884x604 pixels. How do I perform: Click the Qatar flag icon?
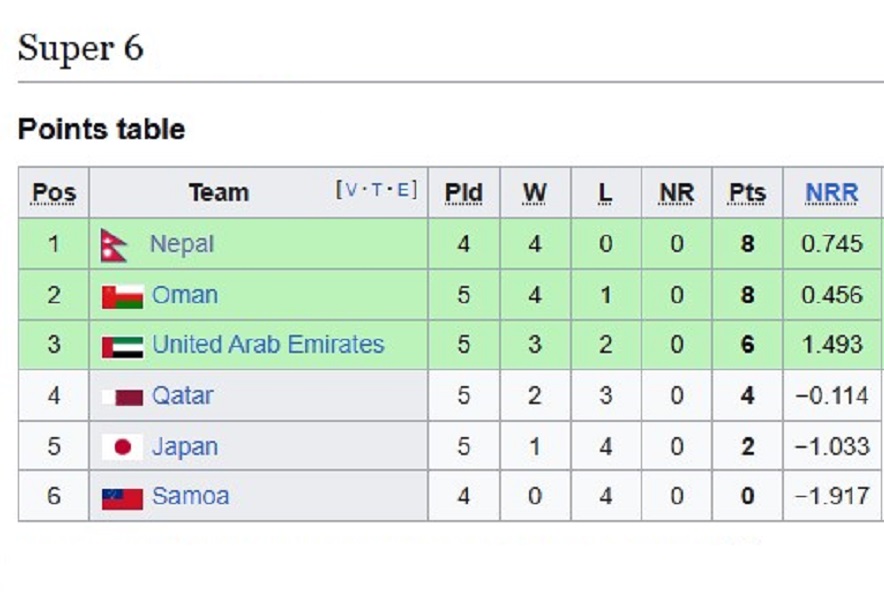tap(122, 397)
